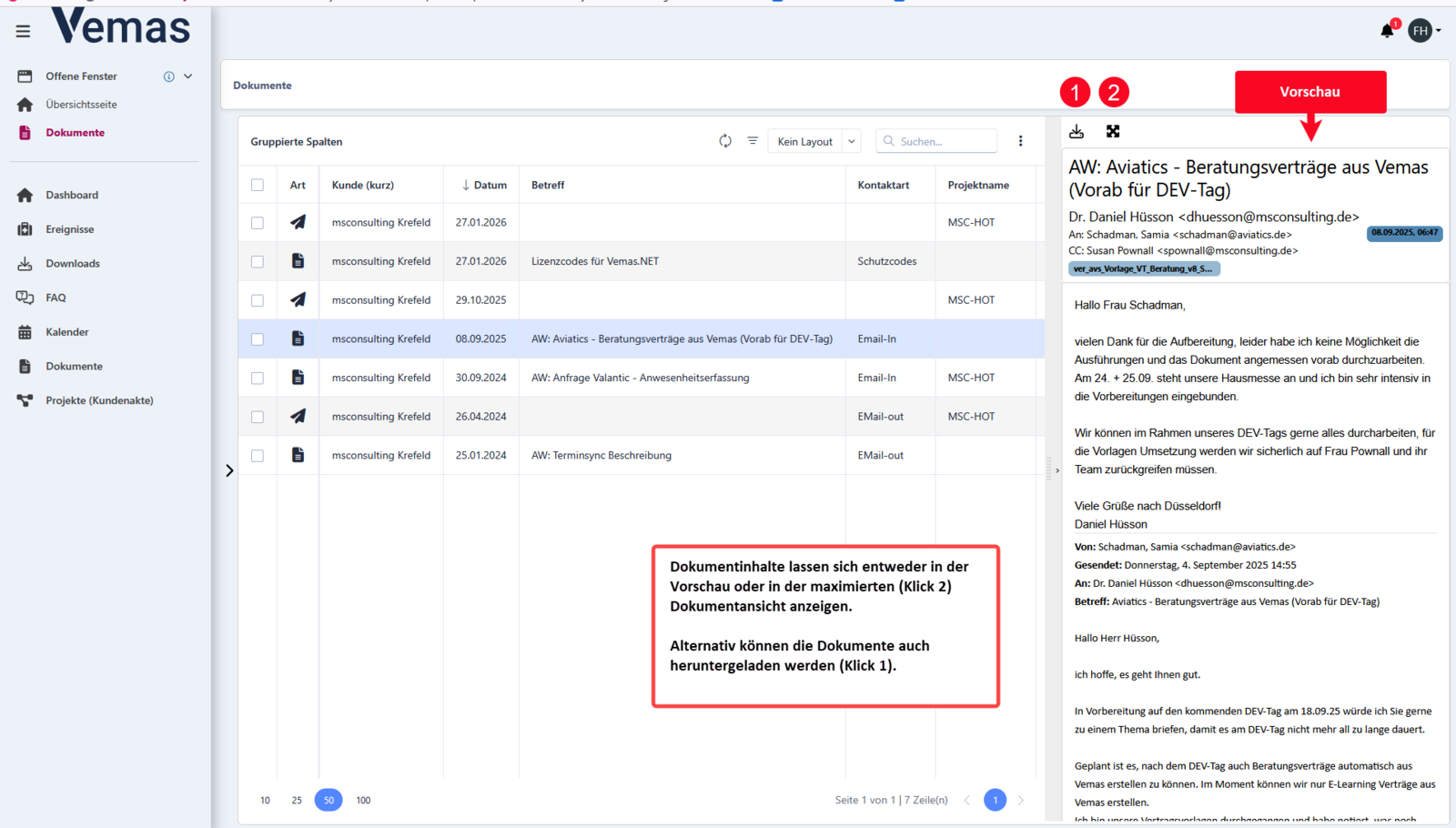Tick the checkbox for the 29.10.2025 row

click(x=258, y=300)
